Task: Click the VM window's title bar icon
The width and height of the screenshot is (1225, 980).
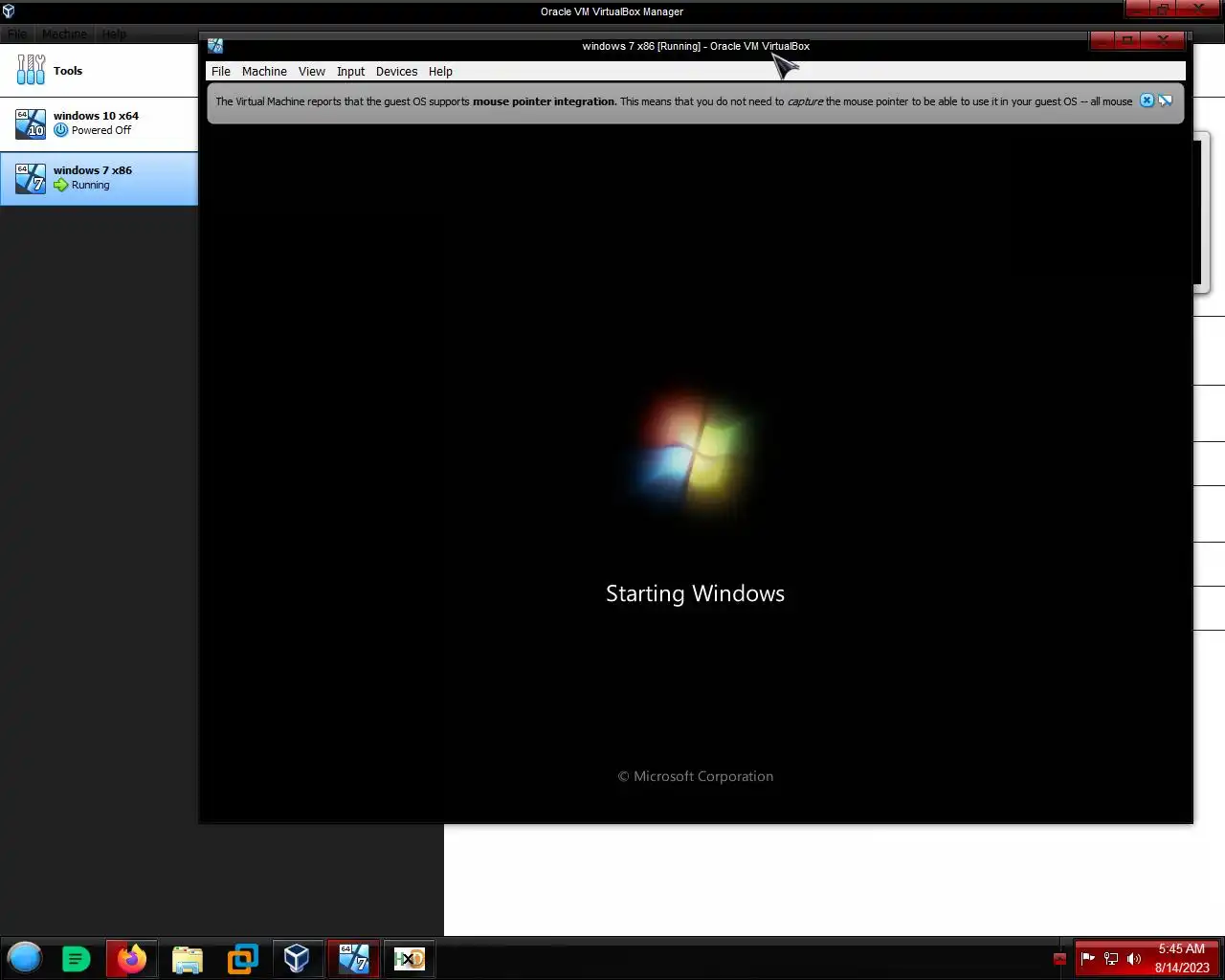Action: [215, 46]
